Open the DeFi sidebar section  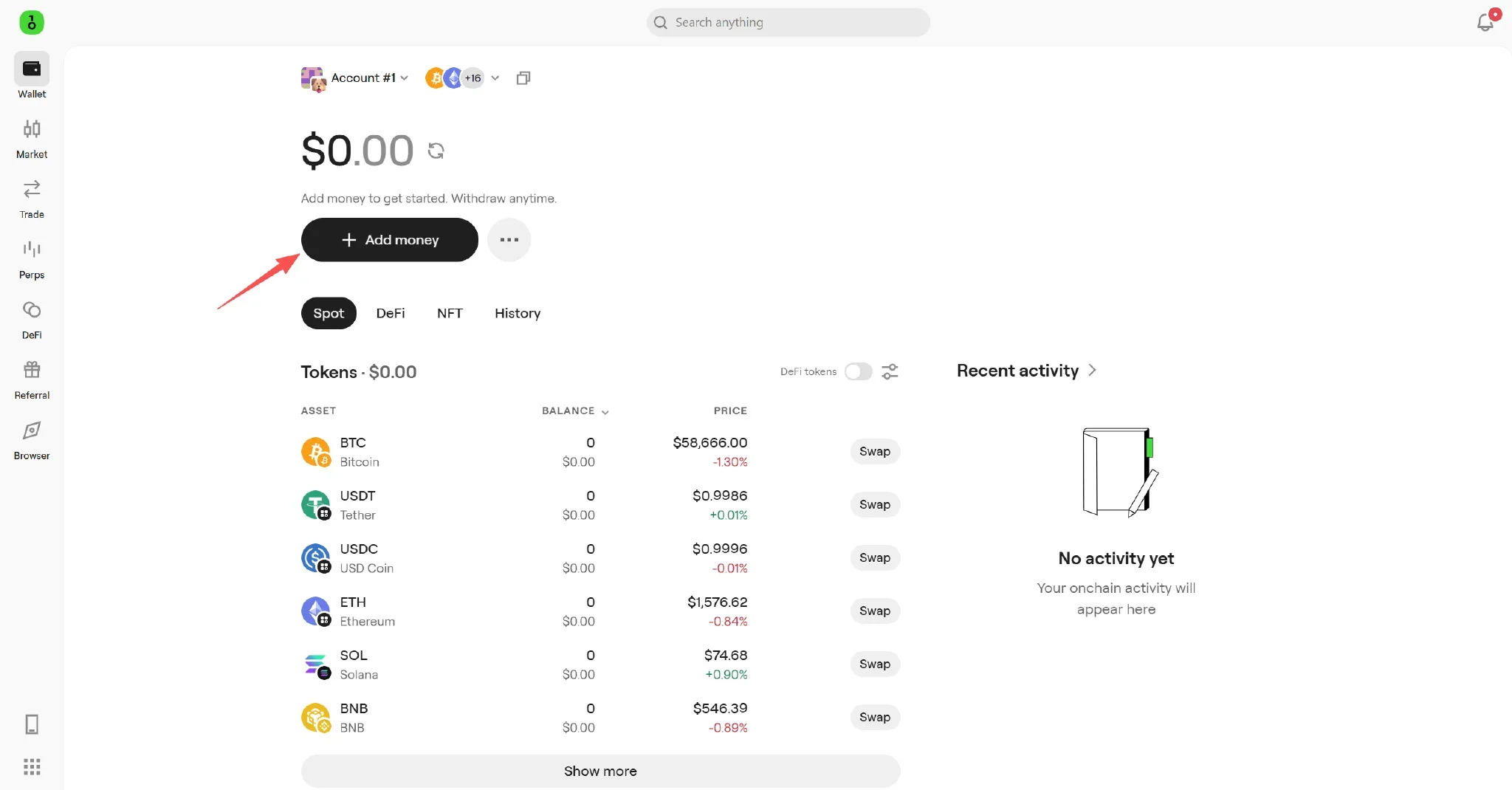(x=32, y=320)
